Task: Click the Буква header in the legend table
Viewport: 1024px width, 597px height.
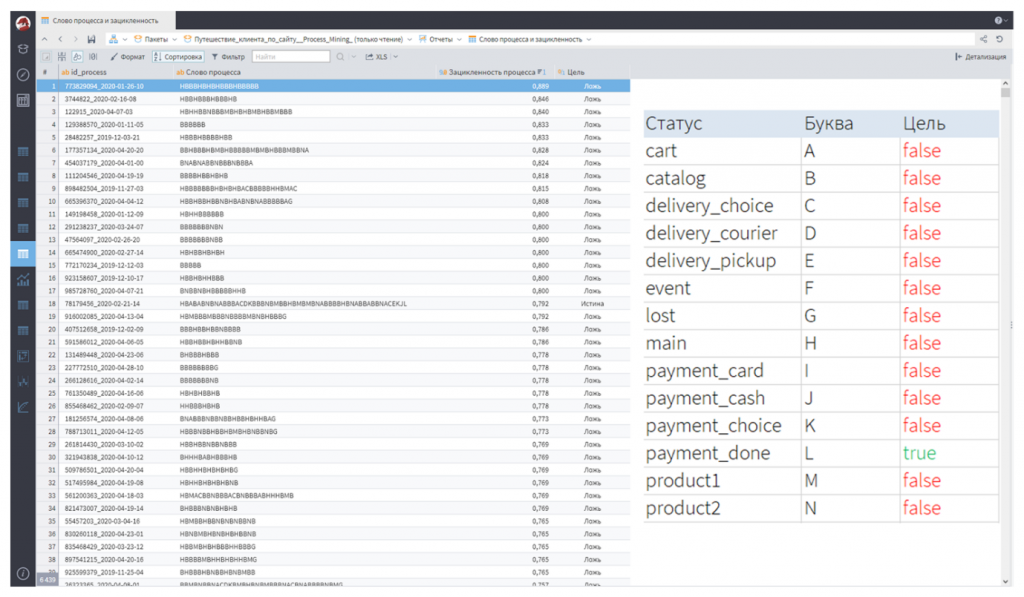Action: [828, 123]
